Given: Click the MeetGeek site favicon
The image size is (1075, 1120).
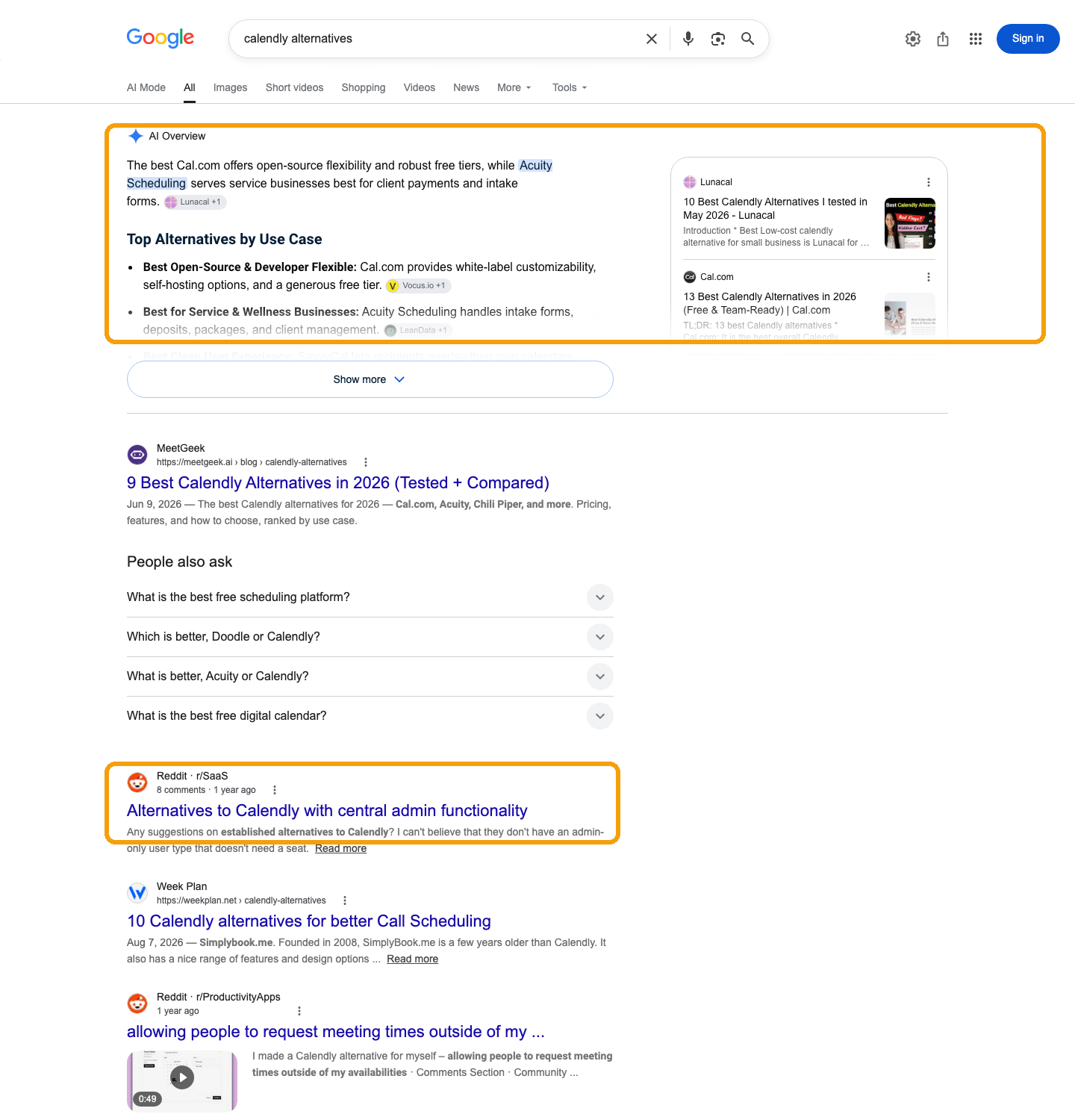Looking at the screenshot, I should (137, 455).
